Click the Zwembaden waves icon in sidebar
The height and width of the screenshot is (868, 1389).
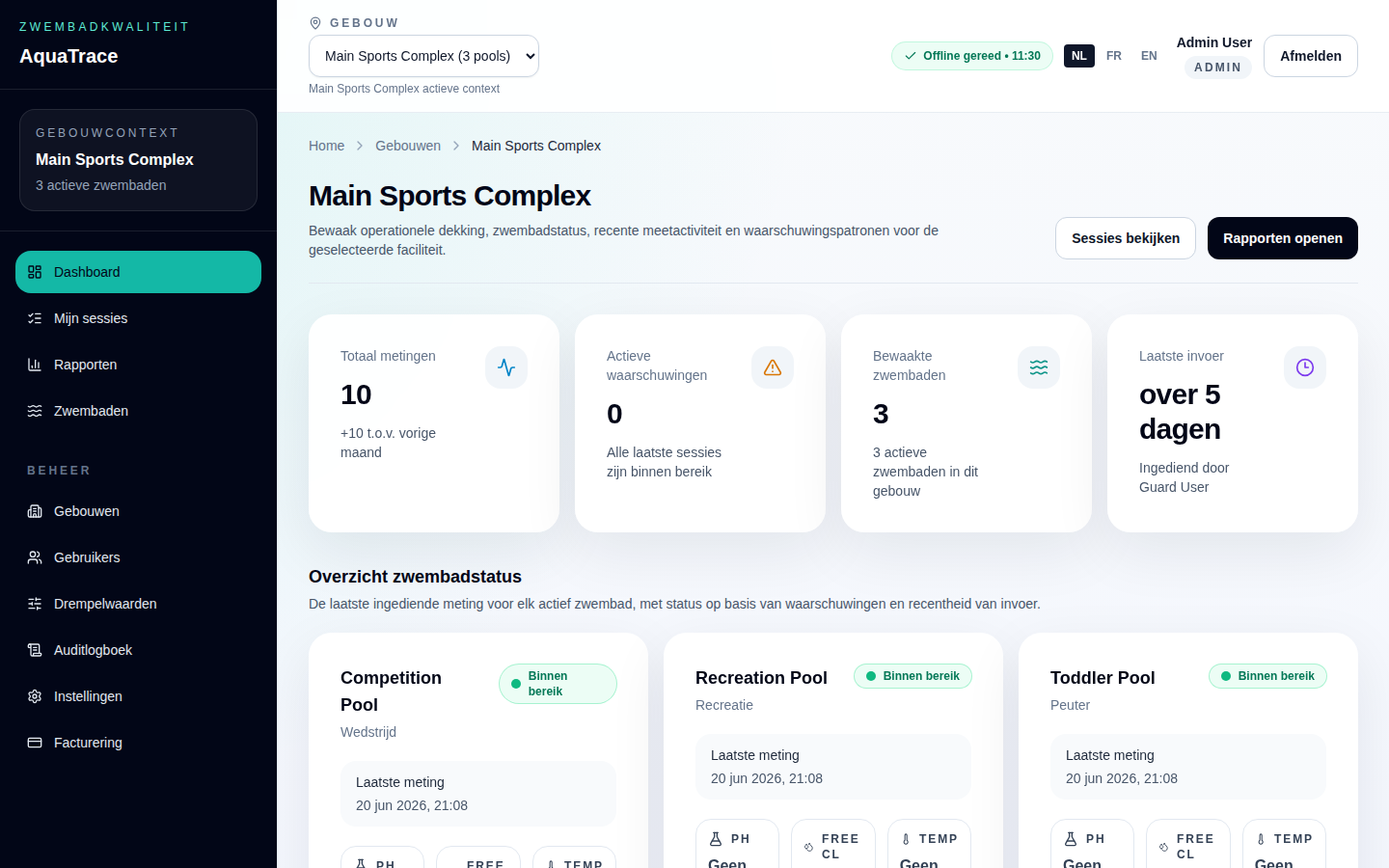point(35,411)
